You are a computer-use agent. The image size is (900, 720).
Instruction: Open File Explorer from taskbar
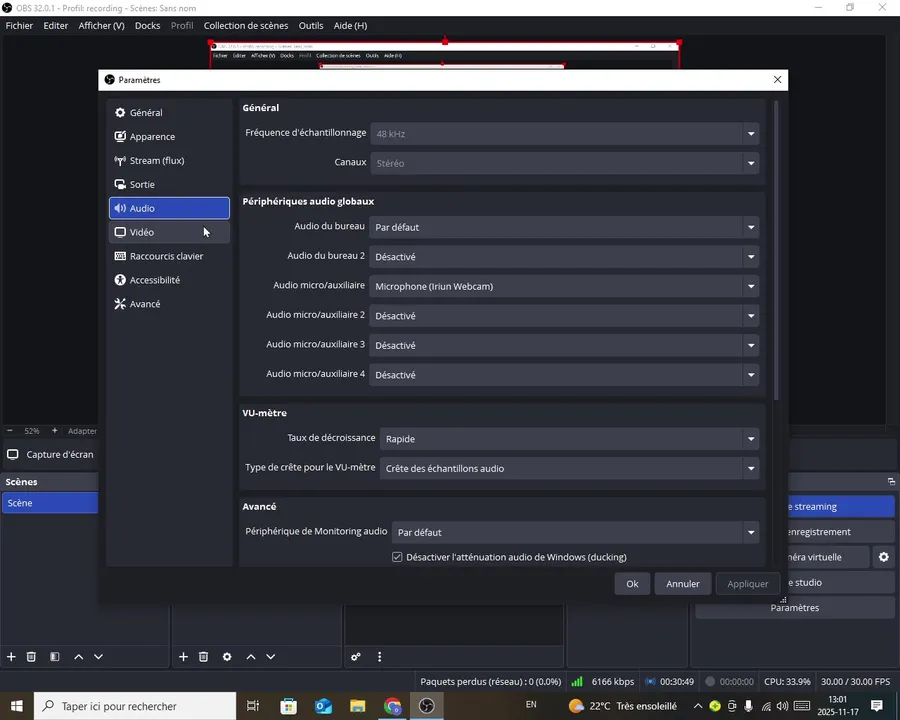pos(358,706)
